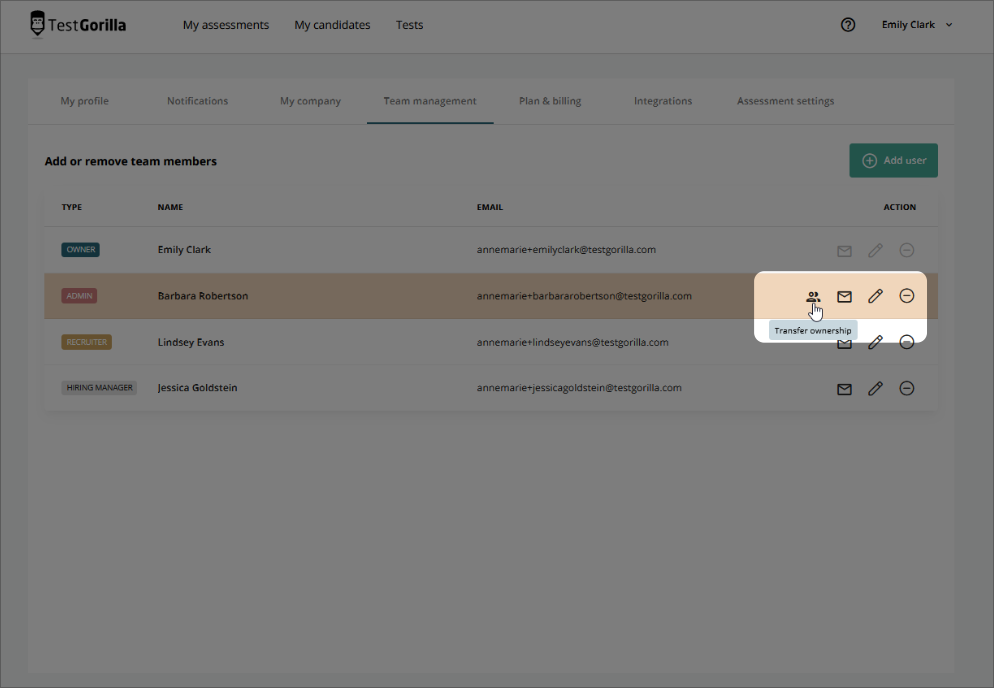Switch to Notifications tab
The width and height of the screenshot is (994, 688).
point(197,101)
